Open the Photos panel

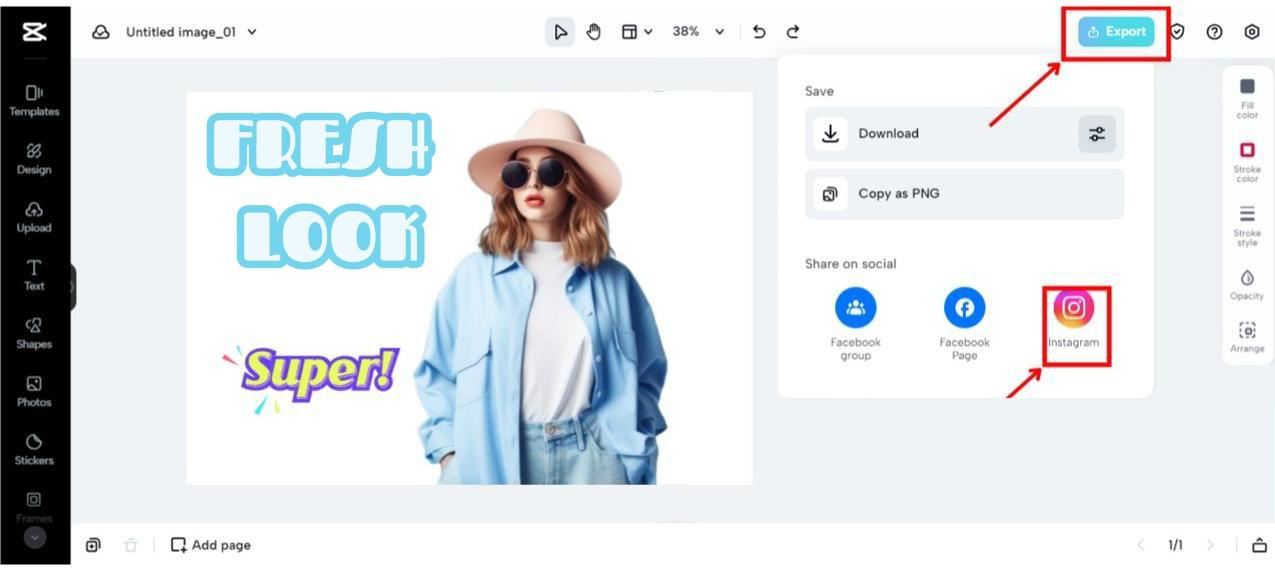tap(34, 391)
